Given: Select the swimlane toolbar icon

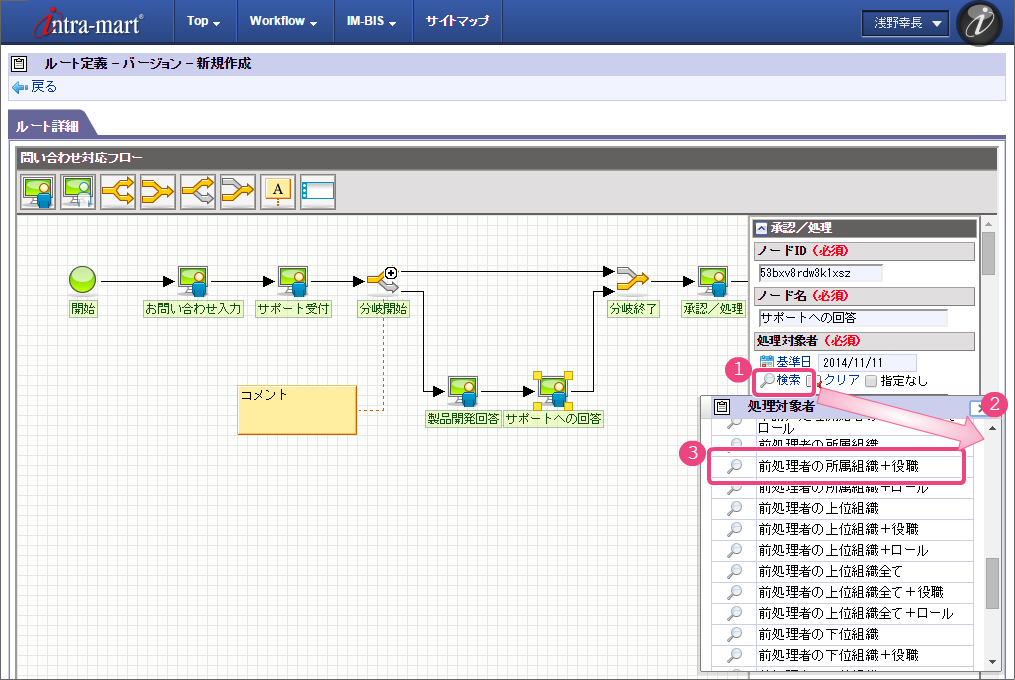Looking at the screenshot, I should point(318,192).
